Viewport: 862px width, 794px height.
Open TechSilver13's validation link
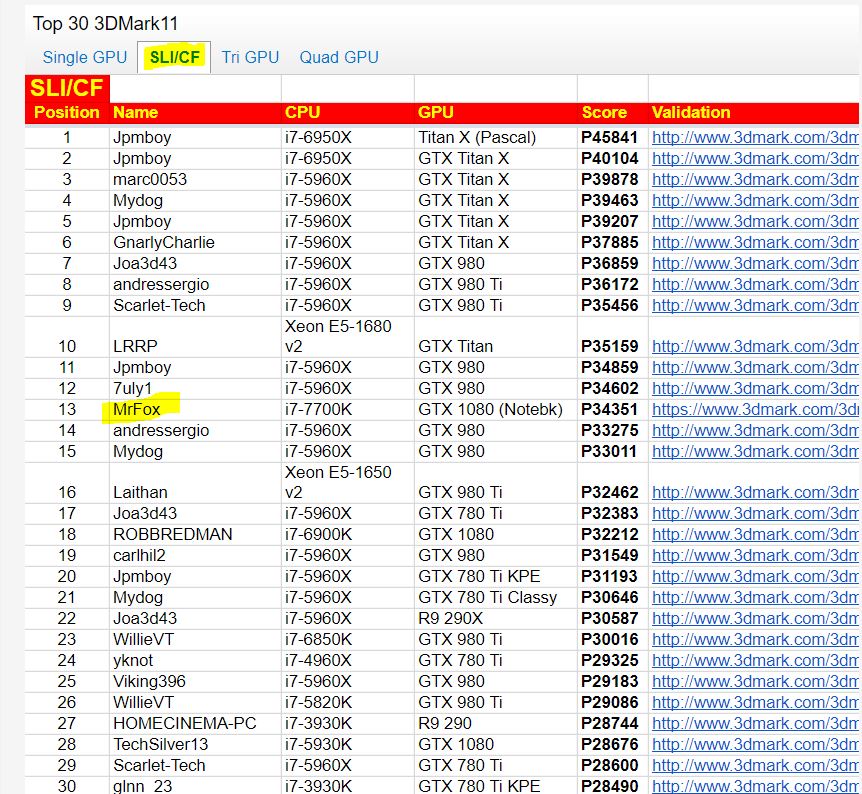tap(755, 744)
